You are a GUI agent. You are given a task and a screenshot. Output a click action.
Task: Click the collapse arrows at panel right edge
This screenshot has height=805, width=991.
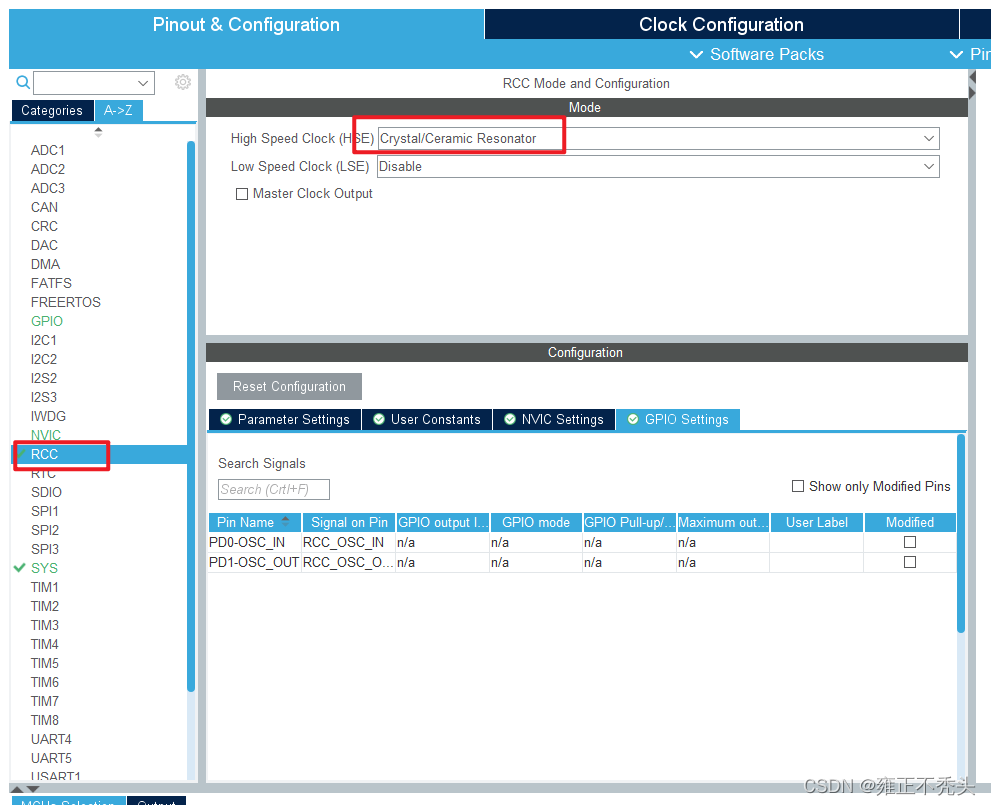pos(972,85)
